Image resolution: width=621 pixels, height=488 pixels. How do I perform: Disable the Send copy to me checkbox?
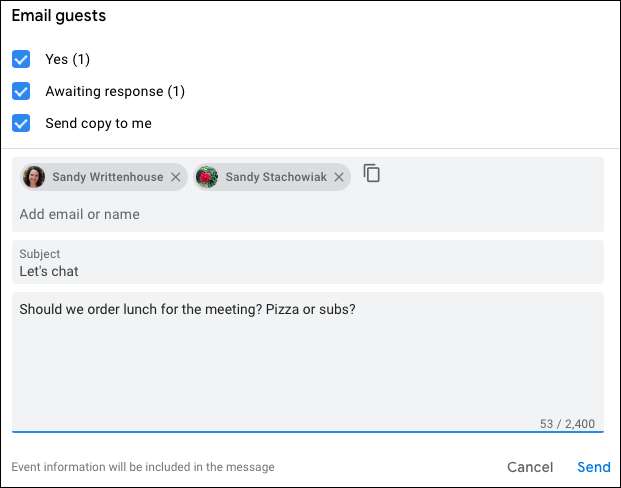(x=21, y=124)
